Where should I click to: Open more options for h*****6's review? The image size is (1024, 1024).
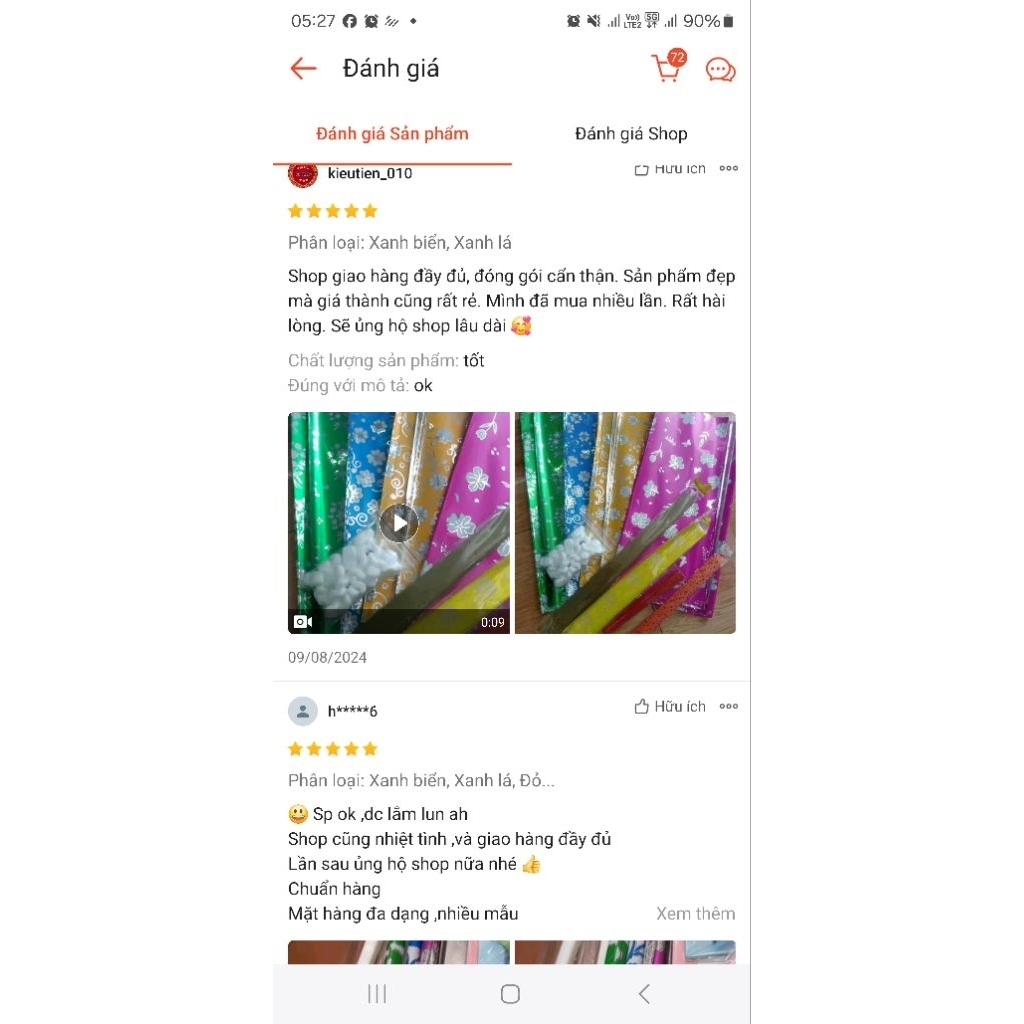click(729, 707)
